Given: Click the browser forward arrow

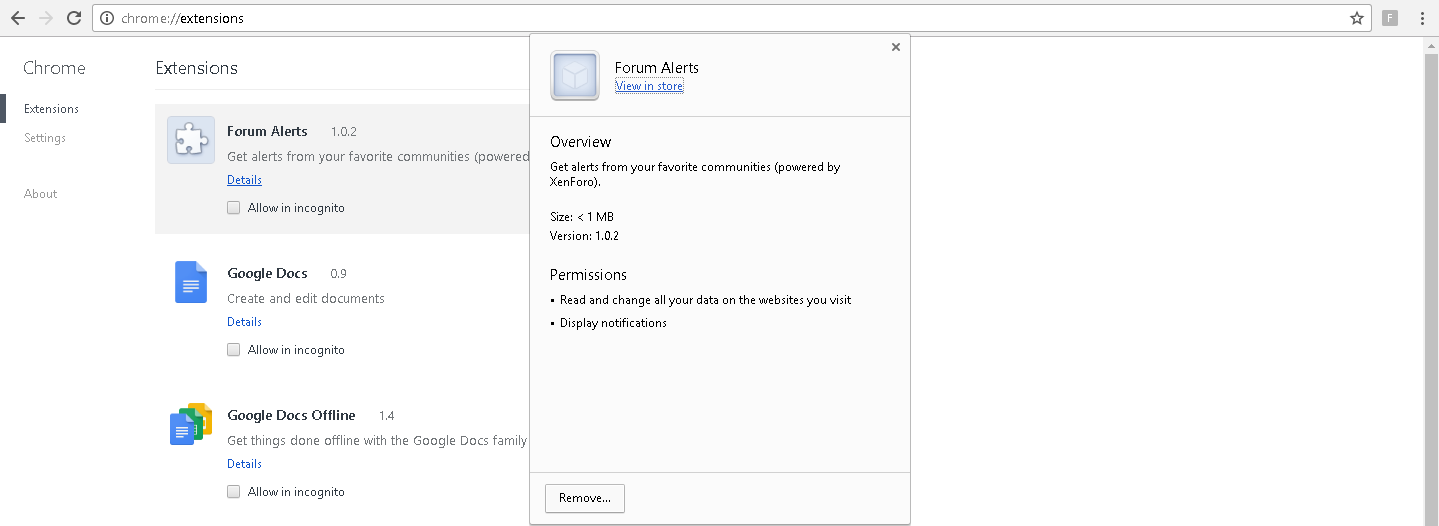Looking at the screenshot, I should [x=45, y=18].
